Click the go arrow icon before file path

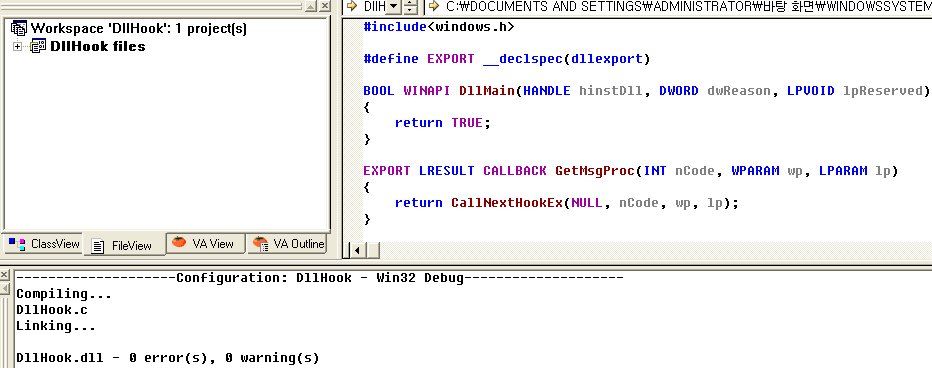pos(434,7)
